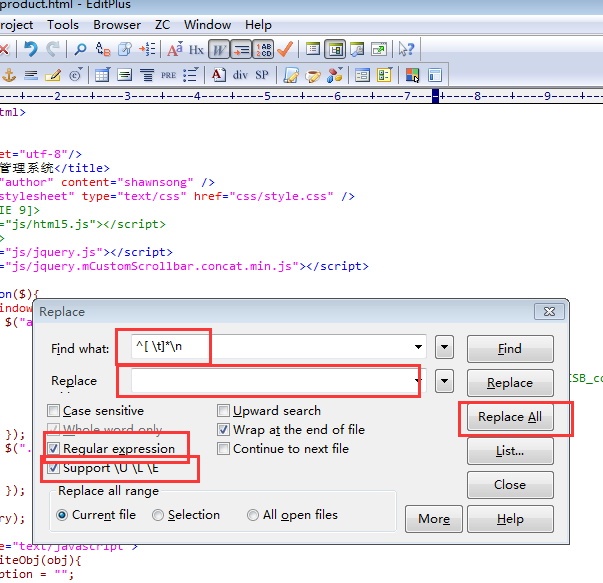
Task: Open the Browser menu
Action: (x=117, y=25)
